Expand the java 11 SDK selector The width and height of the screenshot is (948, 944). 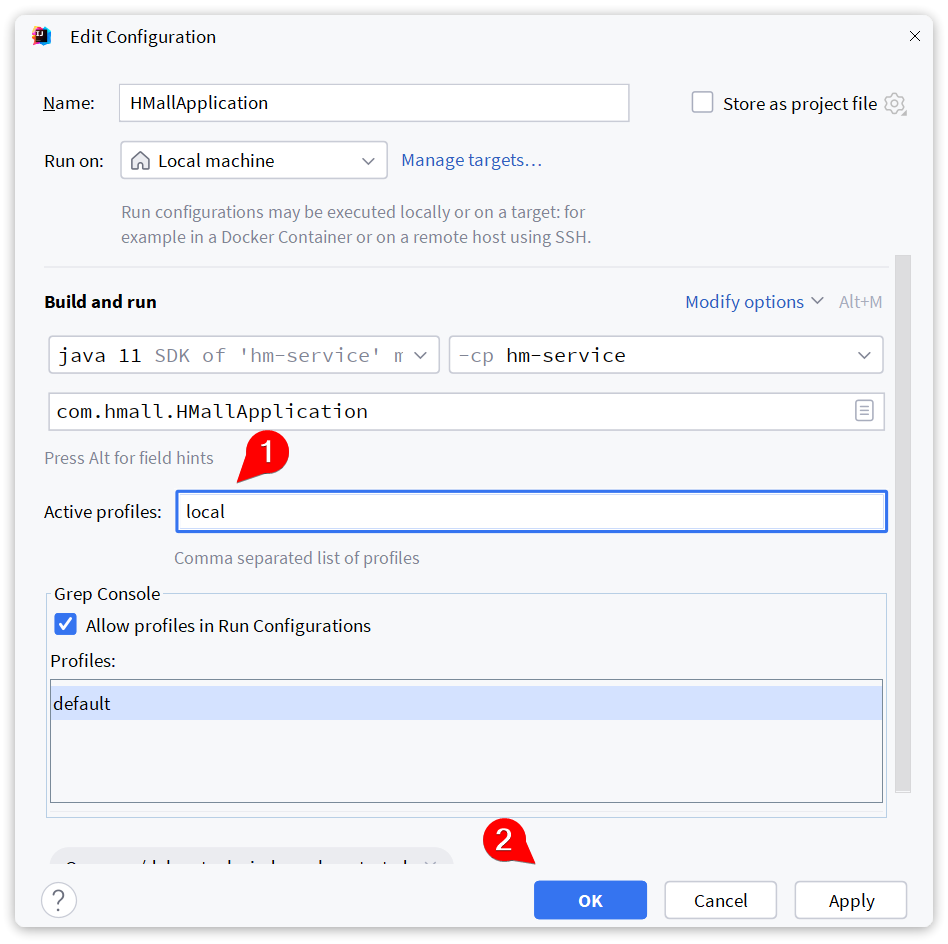coord(244,355)
